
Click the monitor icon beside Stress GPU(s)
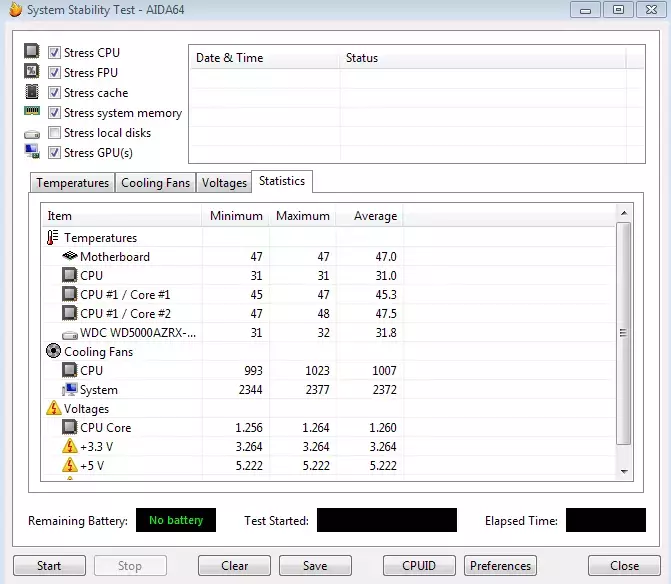(32, 151)
